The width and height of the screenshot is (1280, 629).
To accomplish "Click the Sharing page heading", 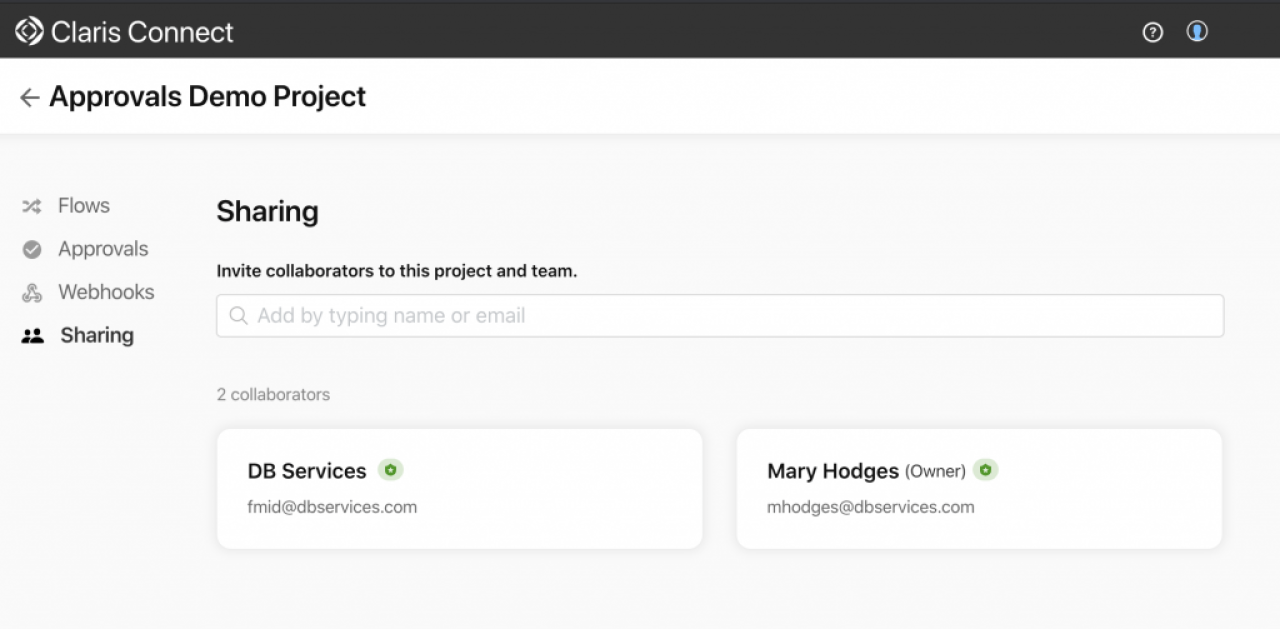I will (267, 212).
